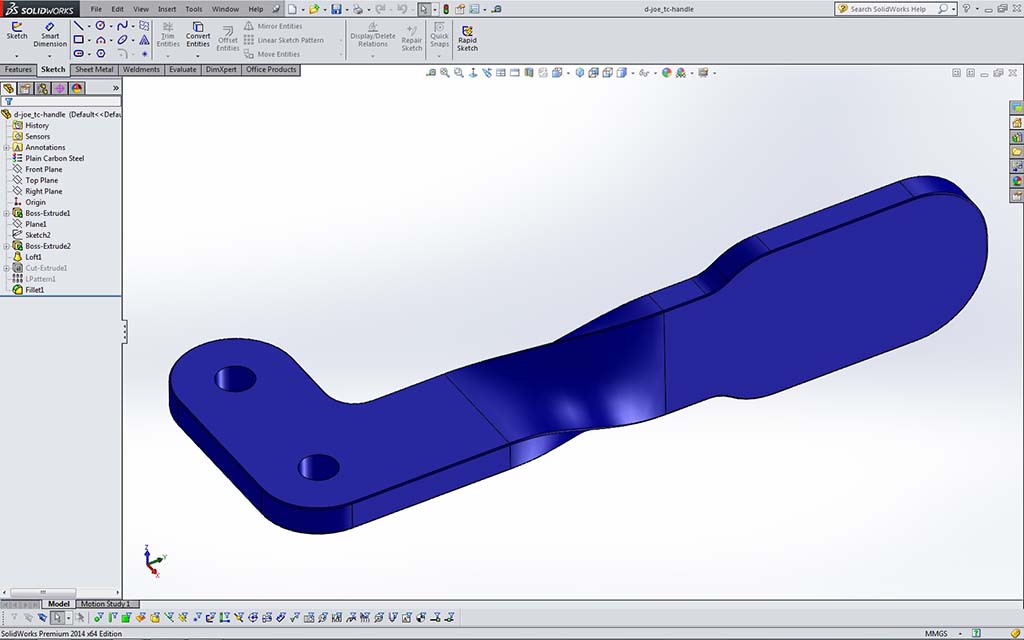Switch to the Sheet Metal tab
Viewport: 1024px width, 640px height.
point(94,70)
